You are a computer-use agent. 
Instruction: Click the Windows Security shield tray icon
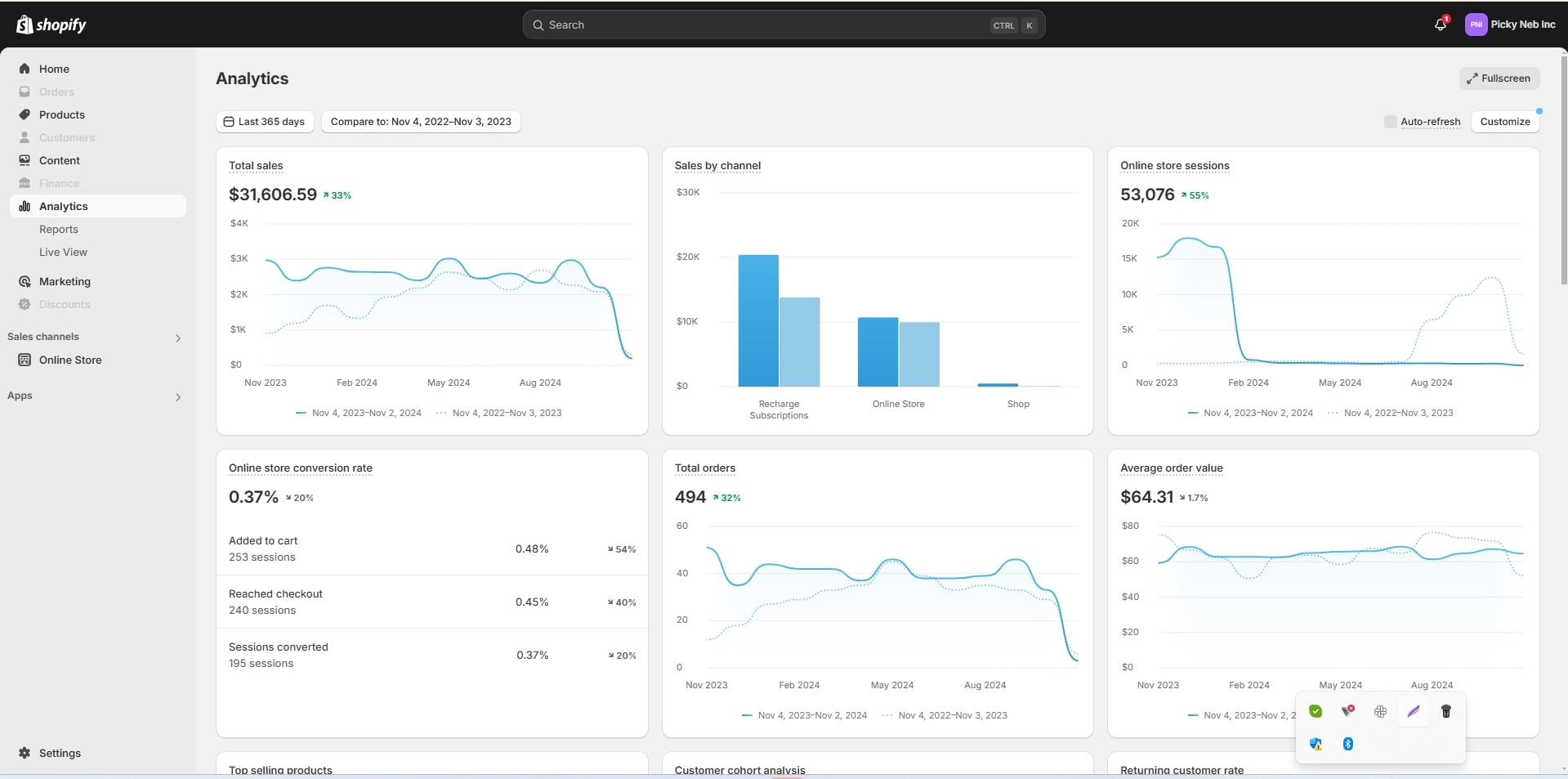pos(1316,744)
